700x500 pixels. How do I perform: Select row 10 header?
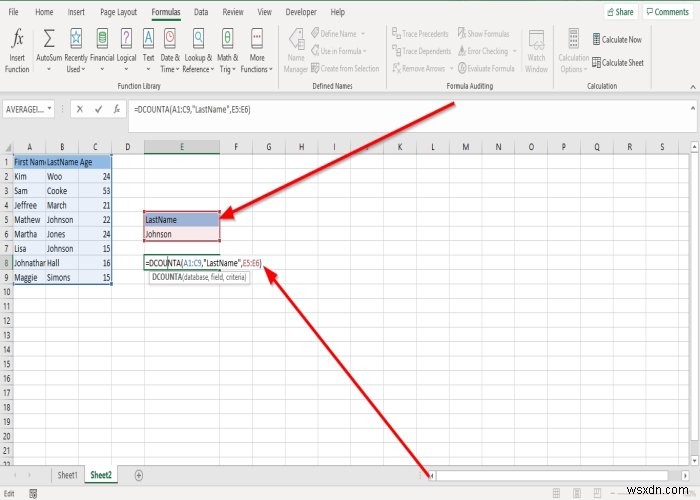[7, 292]
